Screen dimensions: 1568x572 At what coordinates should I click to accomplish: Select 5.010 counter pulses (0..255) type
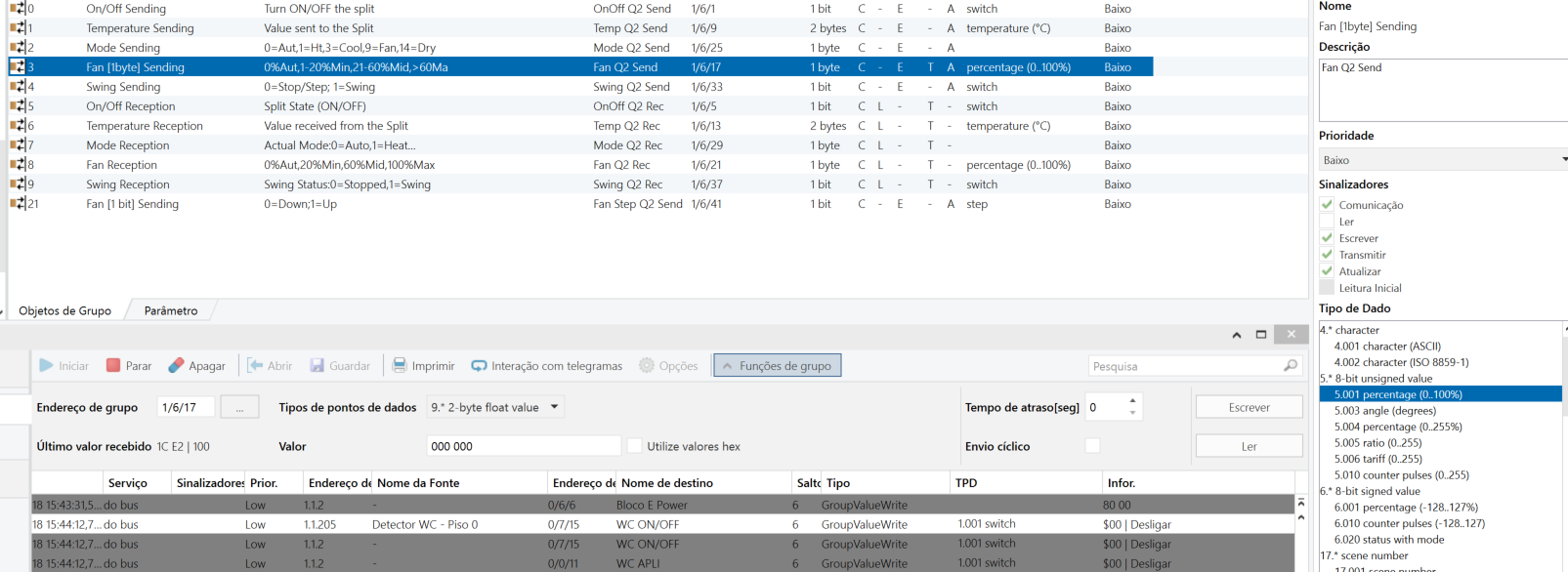click(1401, 475)
